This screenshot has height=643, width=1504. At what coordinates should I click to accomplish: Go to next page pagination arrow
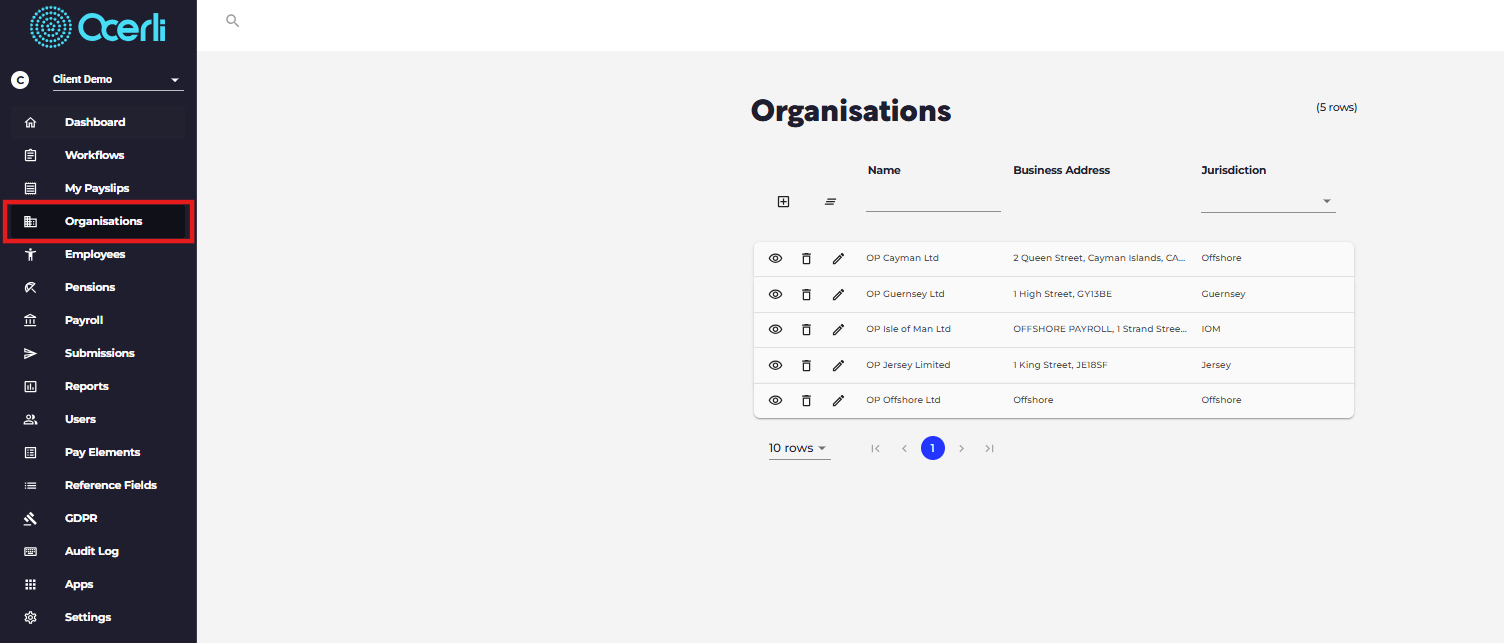click(x=961, y=448)
